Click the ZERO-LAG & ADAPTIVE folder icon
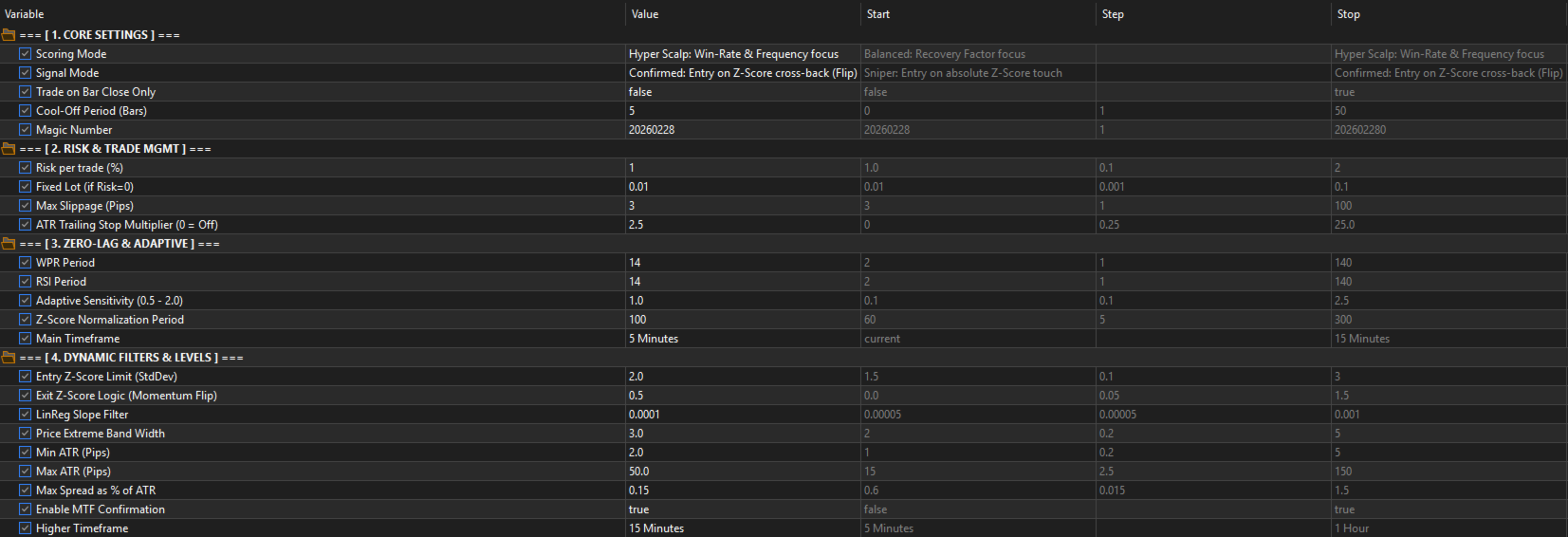Viewport: 1568px width, 537px height. coord(9,244)
